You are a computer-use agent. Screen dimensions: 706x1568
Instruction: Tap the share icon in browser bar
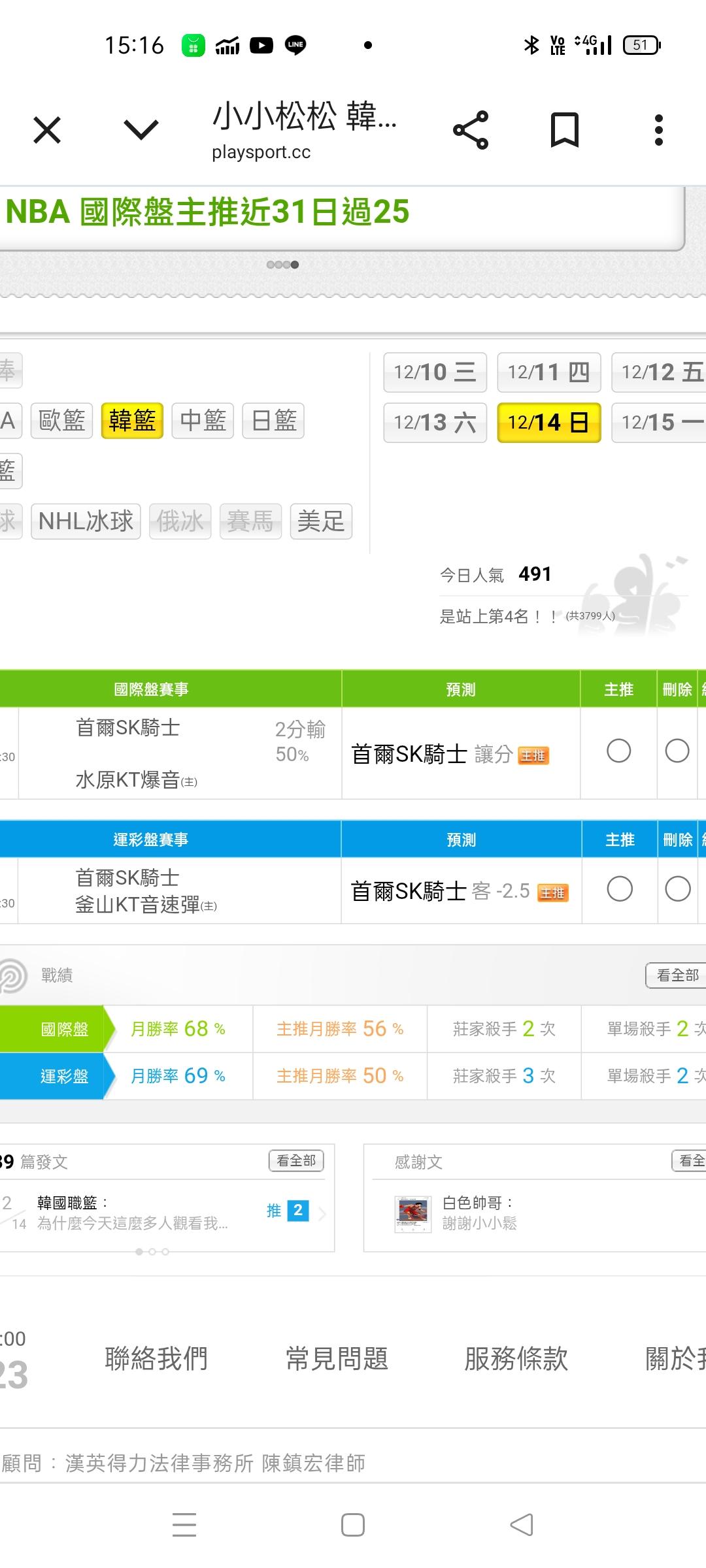(x=471, y=130)
